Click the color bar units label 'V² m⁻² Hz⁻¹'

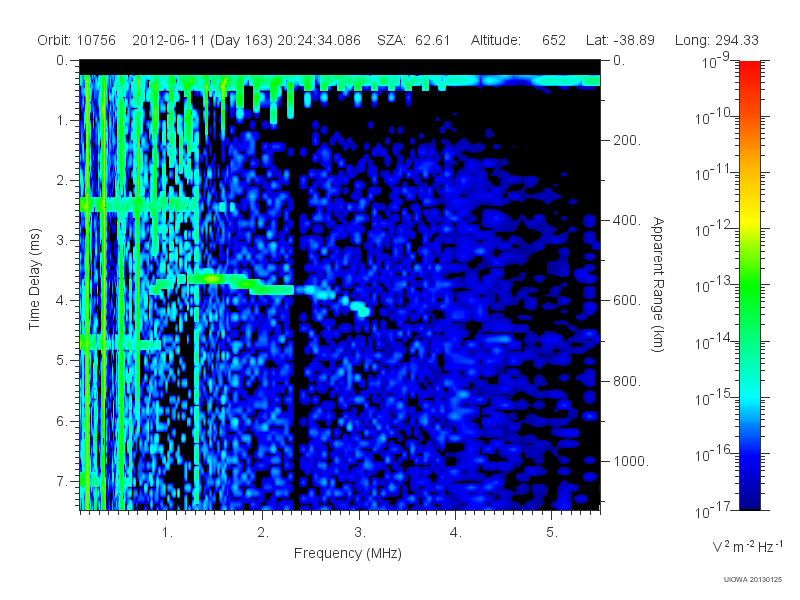747,546
